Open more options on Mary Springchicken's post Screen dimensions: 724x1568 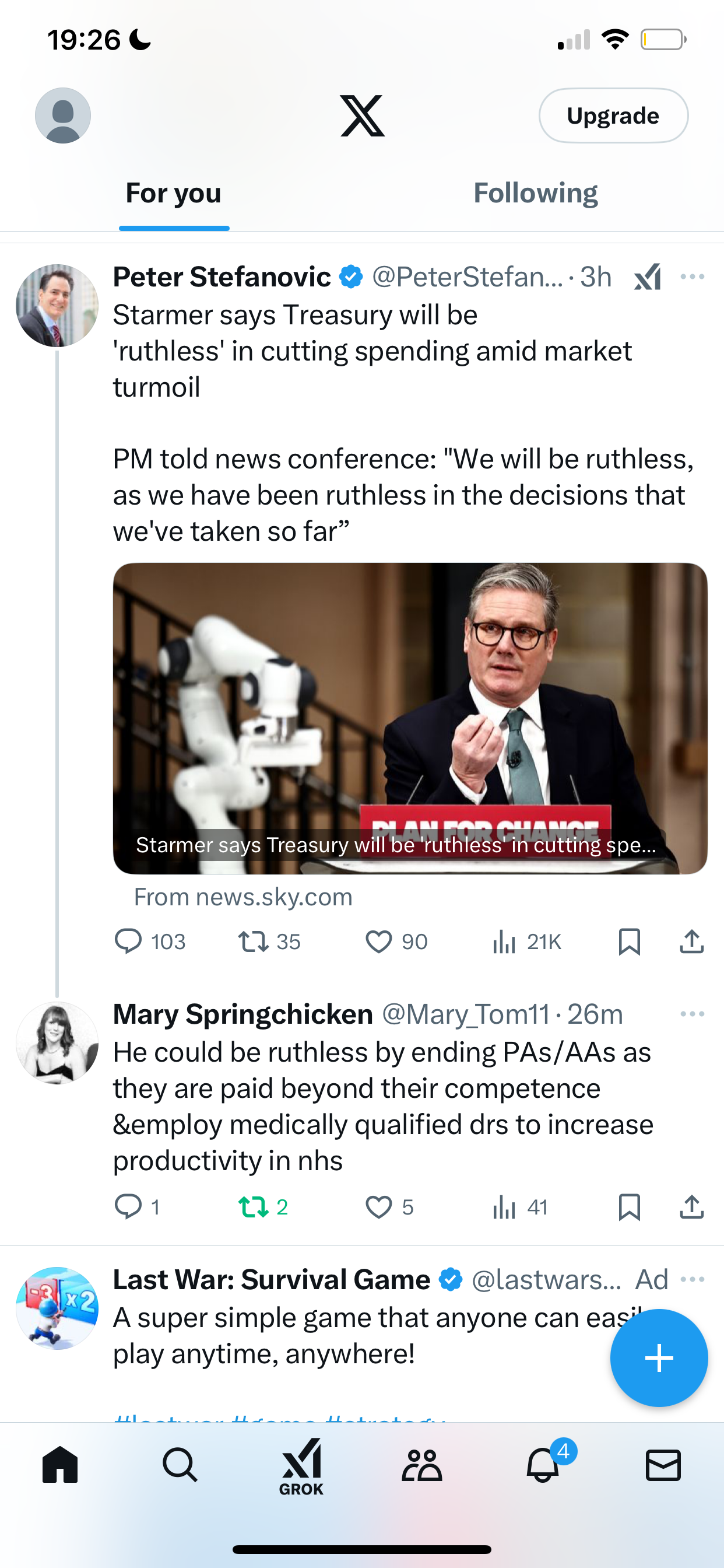(x=693, y=1014)
